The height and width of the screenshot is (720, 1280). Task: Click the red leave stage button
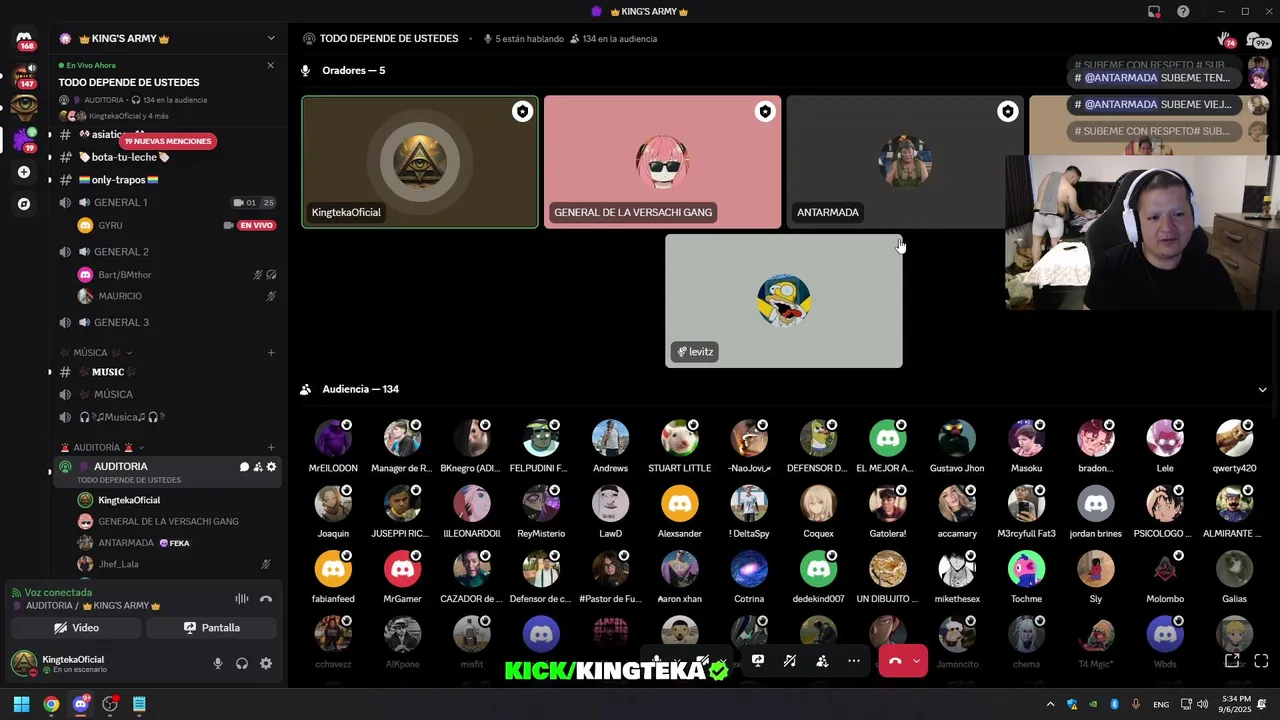[895, 661]
